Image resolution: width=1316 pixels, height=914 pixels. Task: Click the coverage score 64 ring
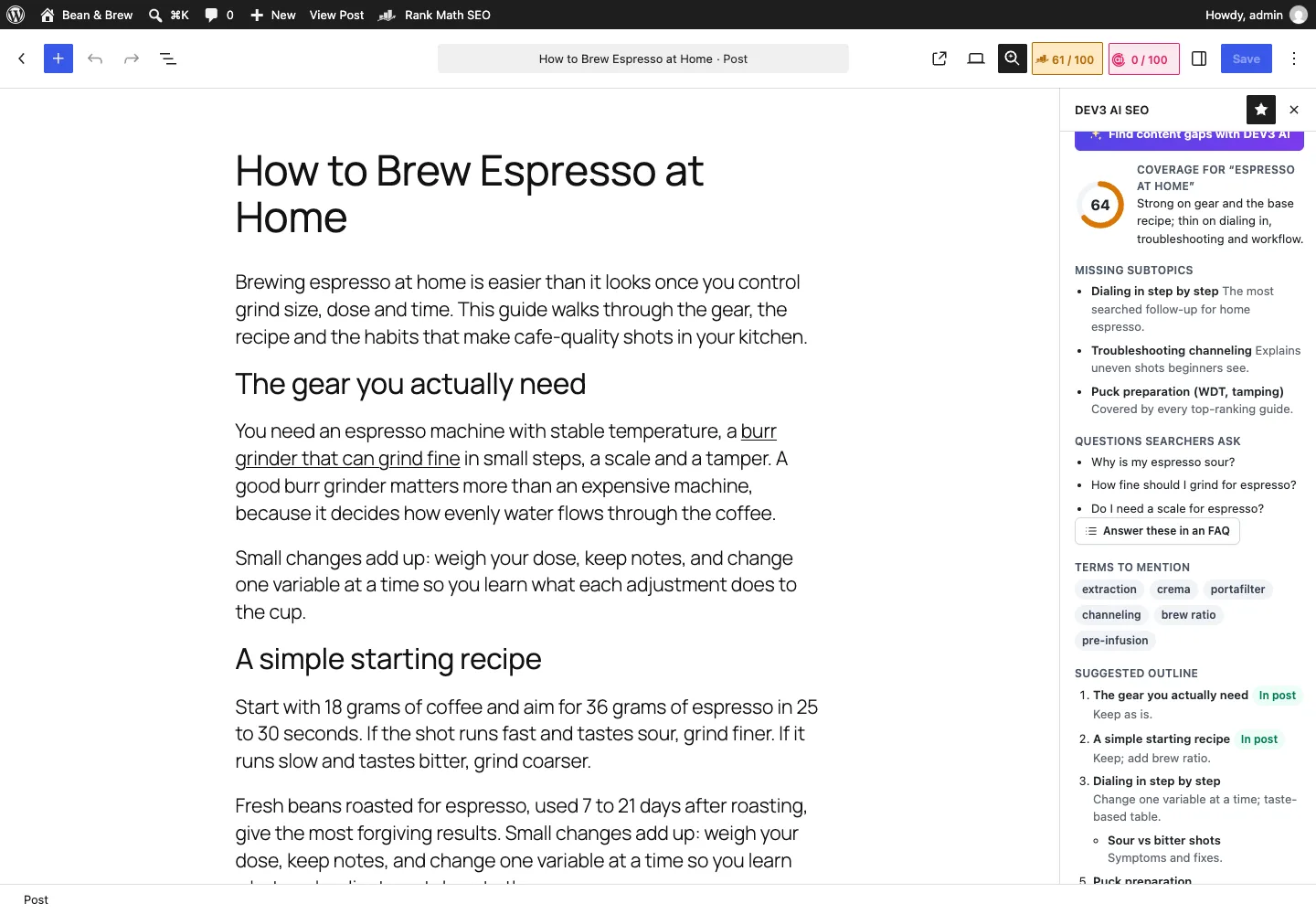(1100, 205)
